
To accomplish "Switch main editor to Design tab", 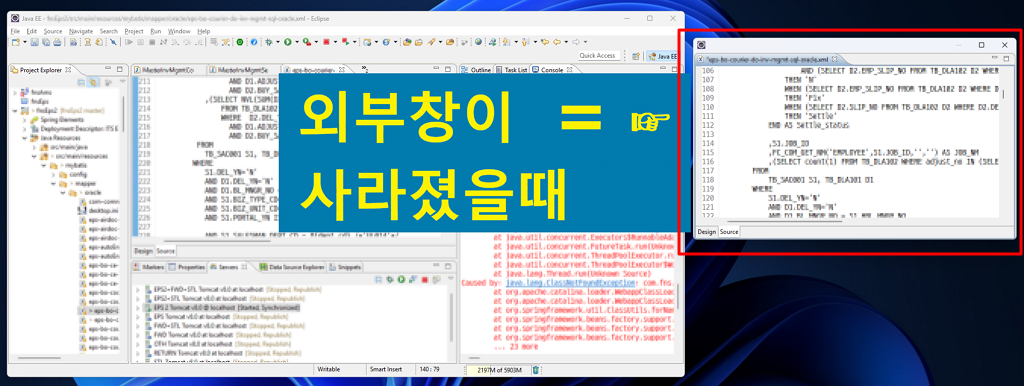I will 143,251.
